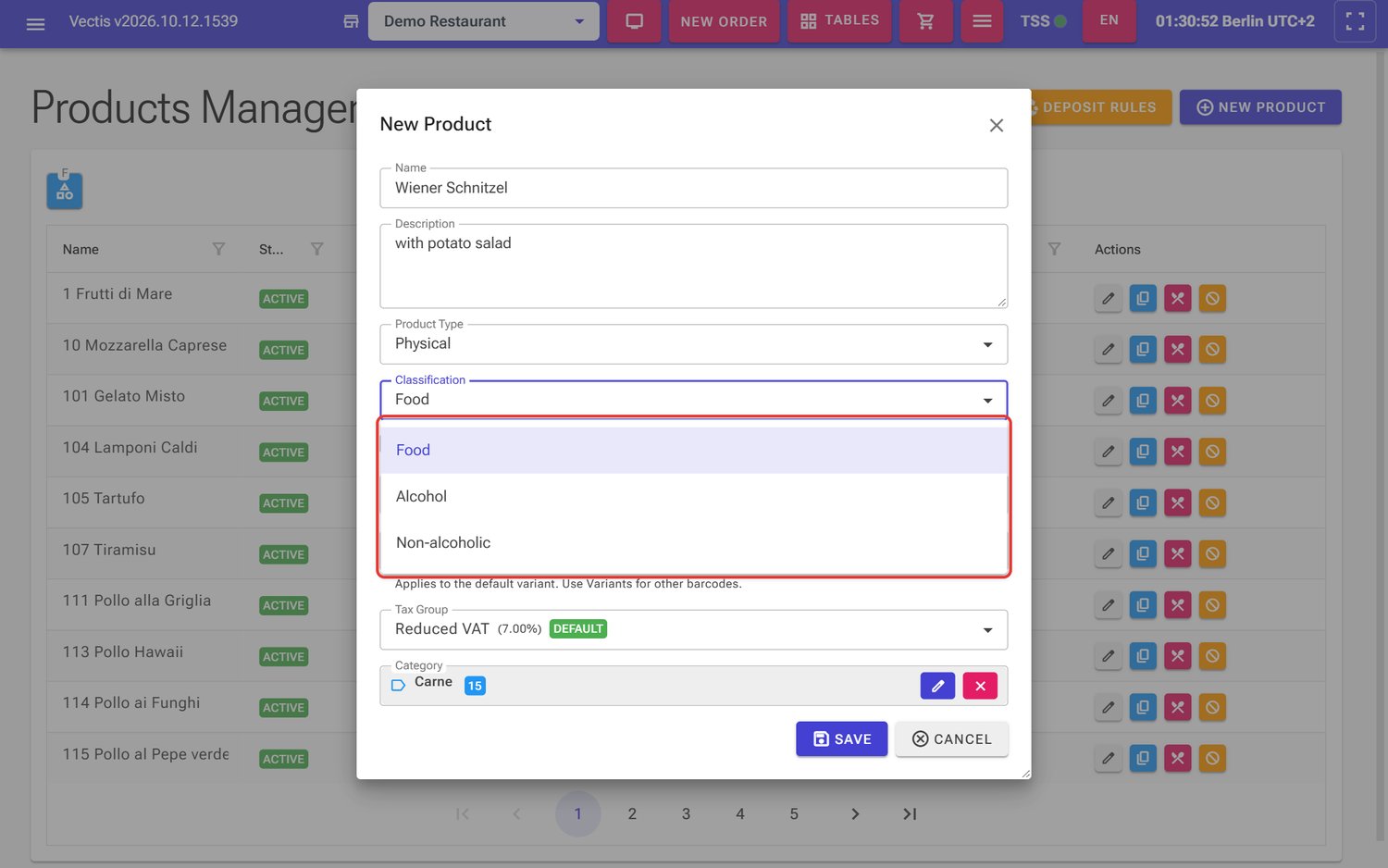This screenshot has width=1388, height=868.
Task: Copy the 10 Mozzarella Caprese product
Action: click(1143, 349)
